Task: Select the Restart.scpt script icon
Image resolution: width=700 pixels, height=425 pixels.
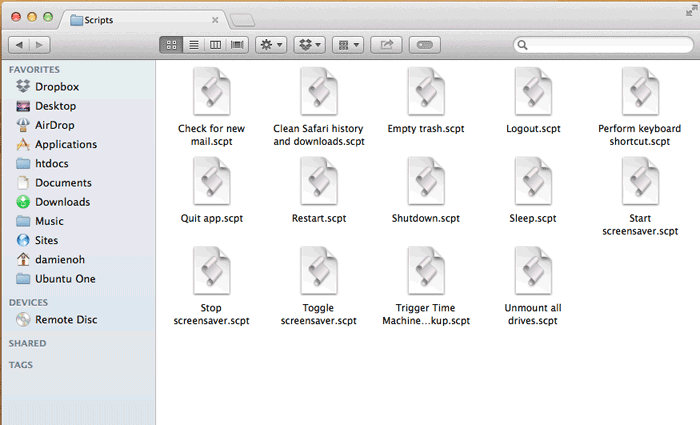Action: pyautogui.click(x=319, y=181)
